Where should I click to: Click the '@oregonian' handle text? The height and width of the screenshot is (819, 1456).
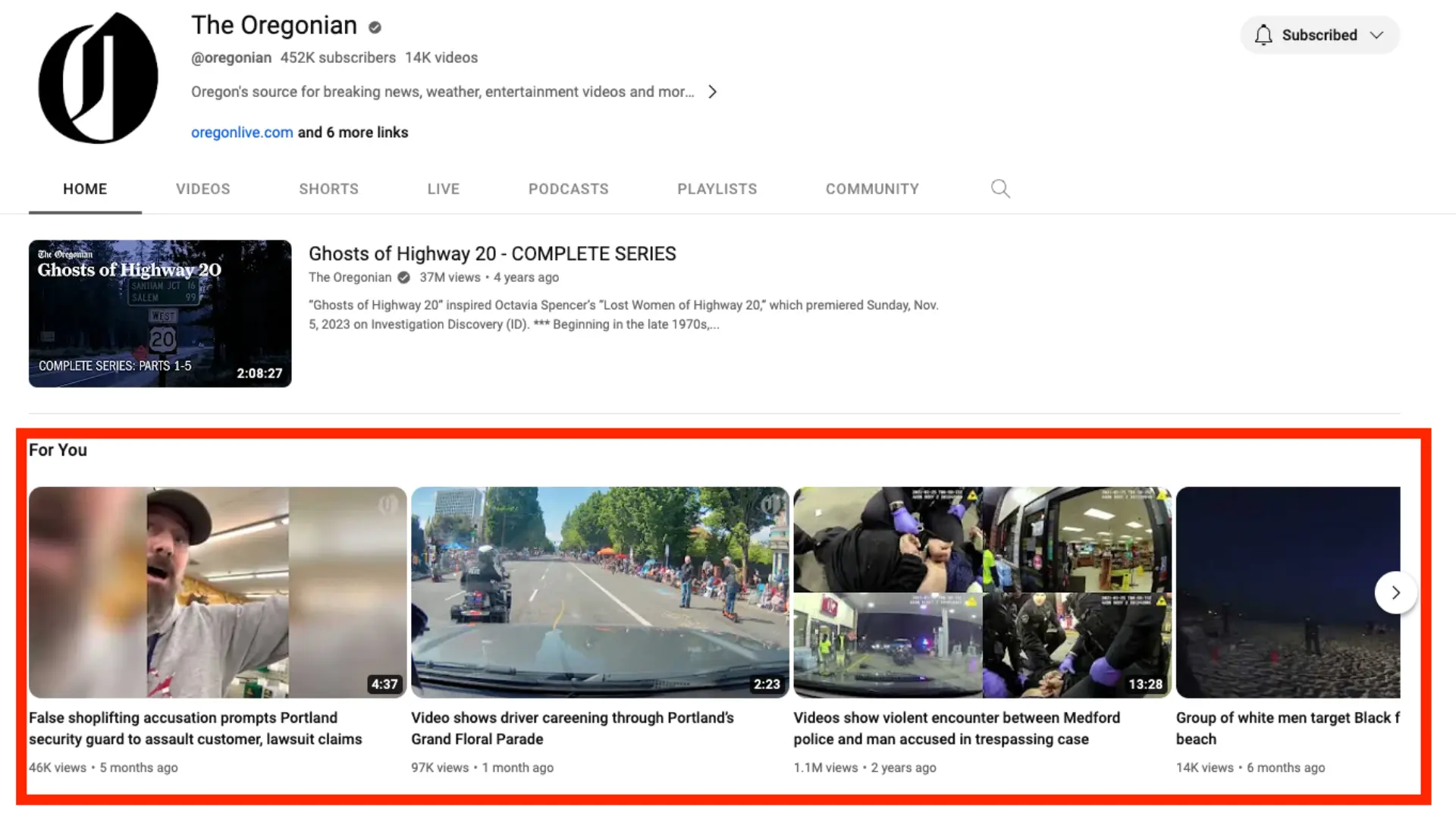[x=231, y=58]
